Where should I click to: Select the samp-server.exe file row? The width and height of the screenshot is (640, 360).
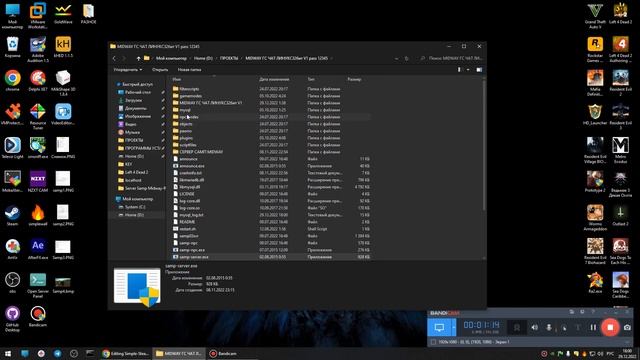[271, 257]
